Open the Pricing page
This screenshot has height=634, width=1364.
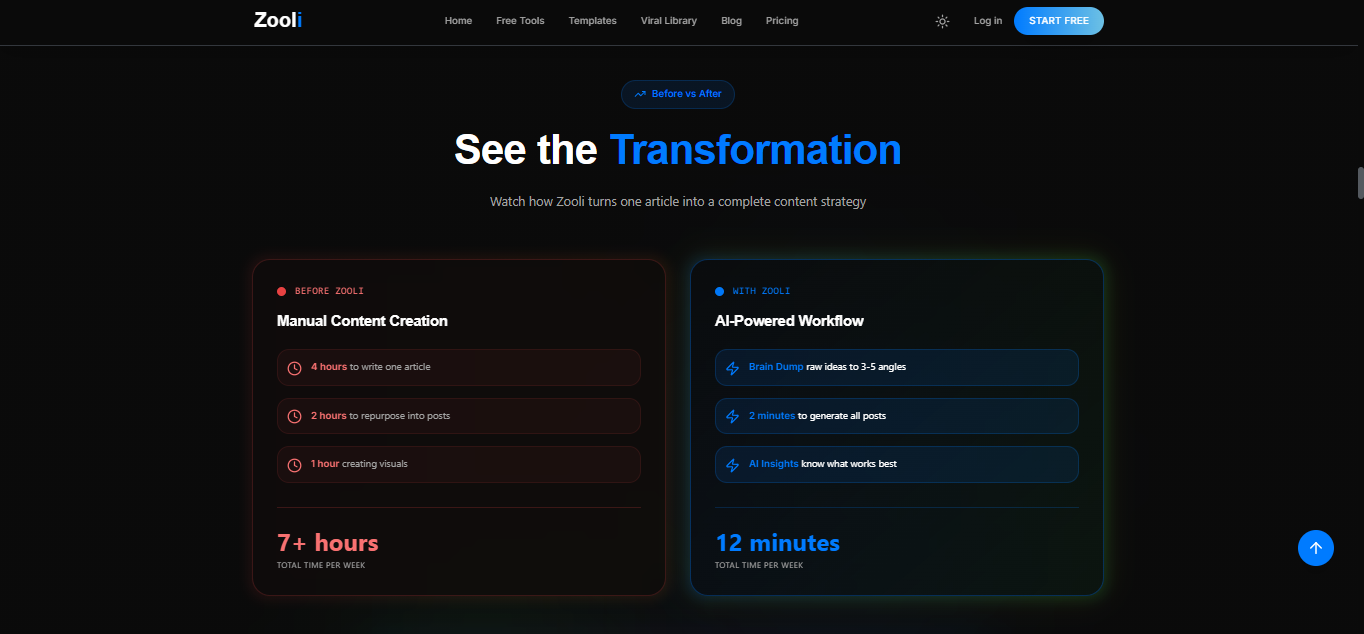point(782,21)
